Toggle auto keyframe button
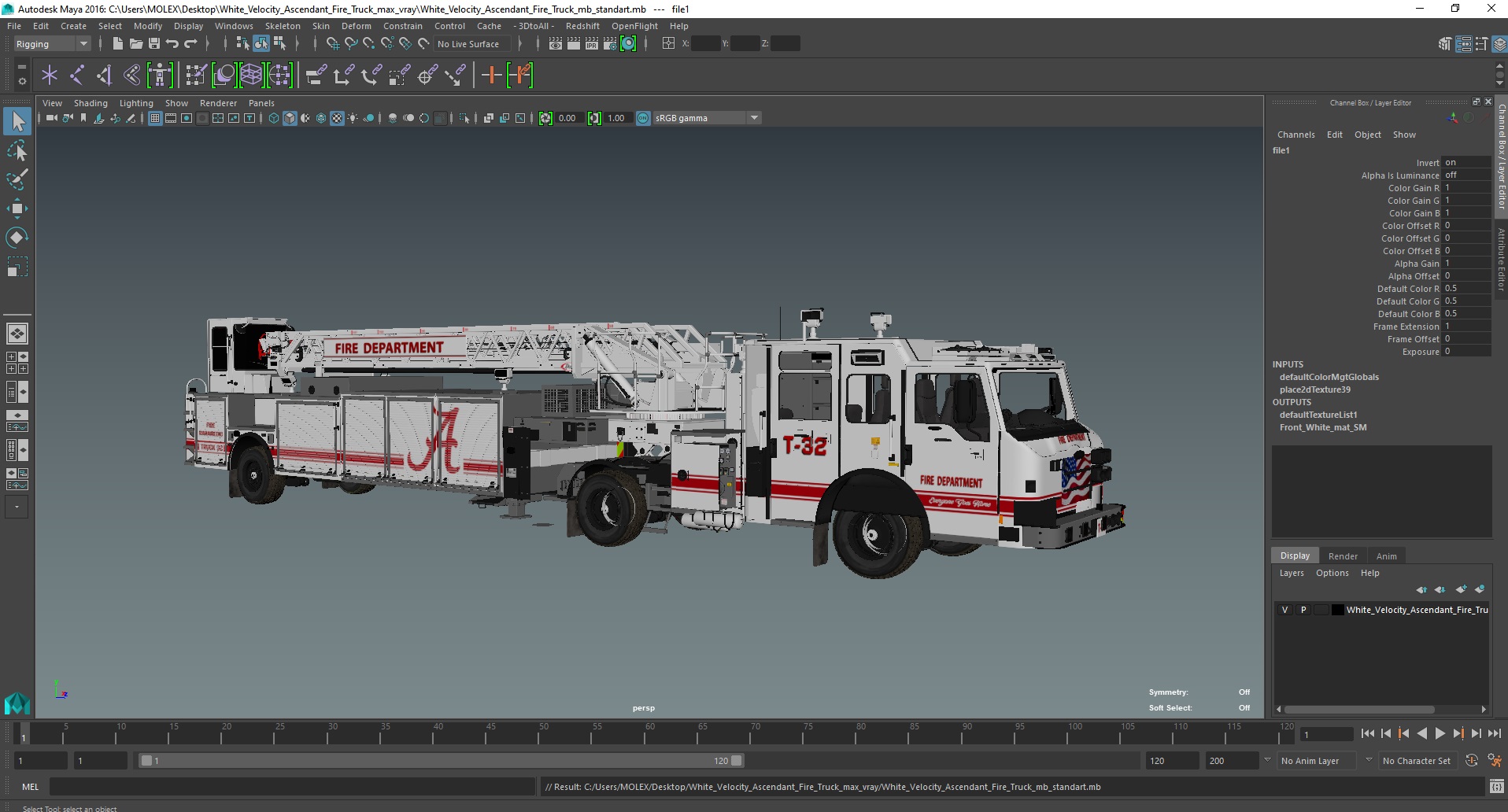 point(1471,760)
